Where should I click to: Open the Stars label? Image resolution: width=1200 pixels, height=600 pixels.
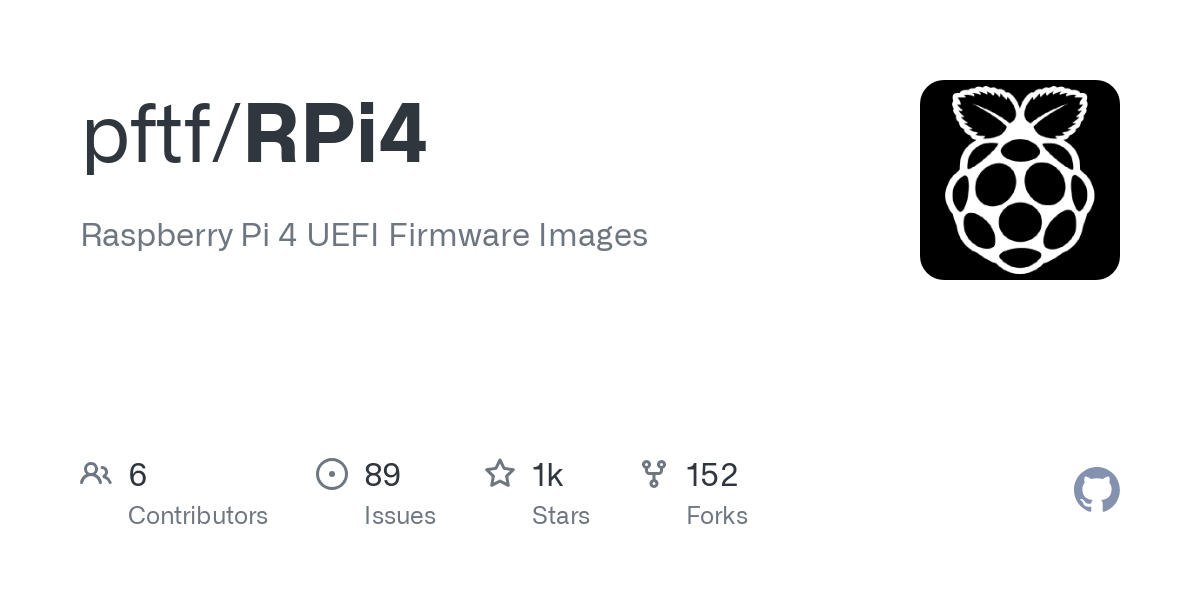[x=561, y=516]
